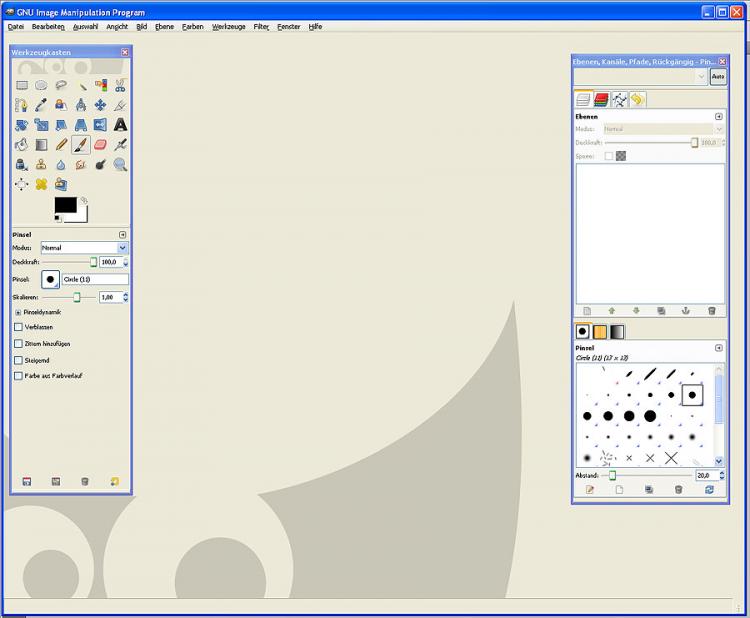Select the Pencil tool

tap(61, 145)
